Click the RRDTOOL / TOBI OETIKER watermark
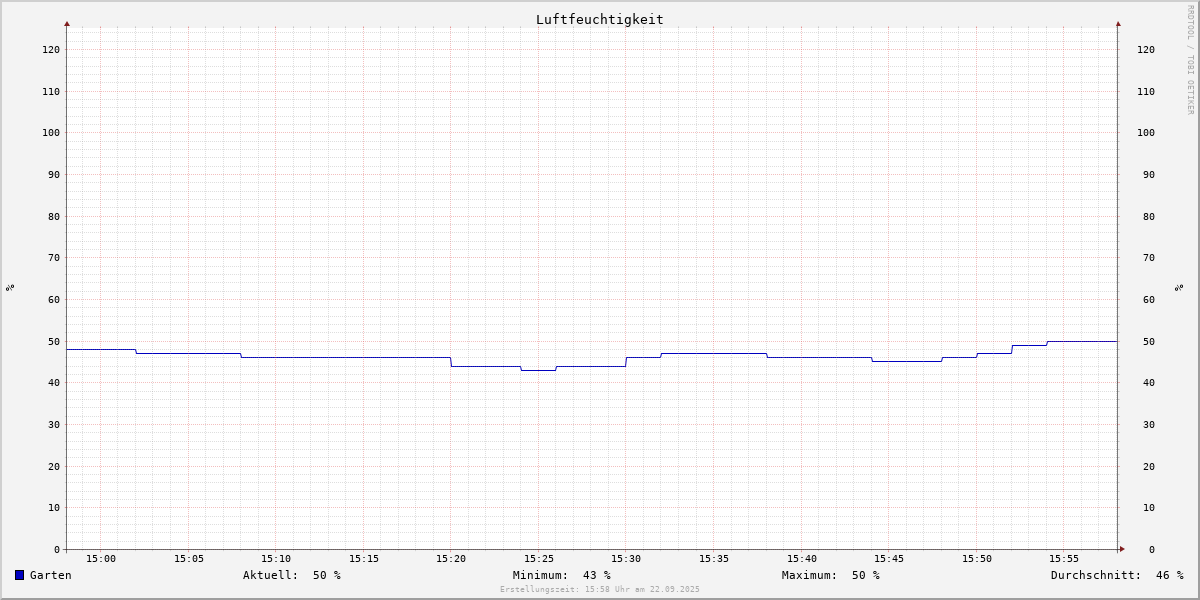Image resolution: width=1200 pixels, height=600 pixels. [1190, 60]
